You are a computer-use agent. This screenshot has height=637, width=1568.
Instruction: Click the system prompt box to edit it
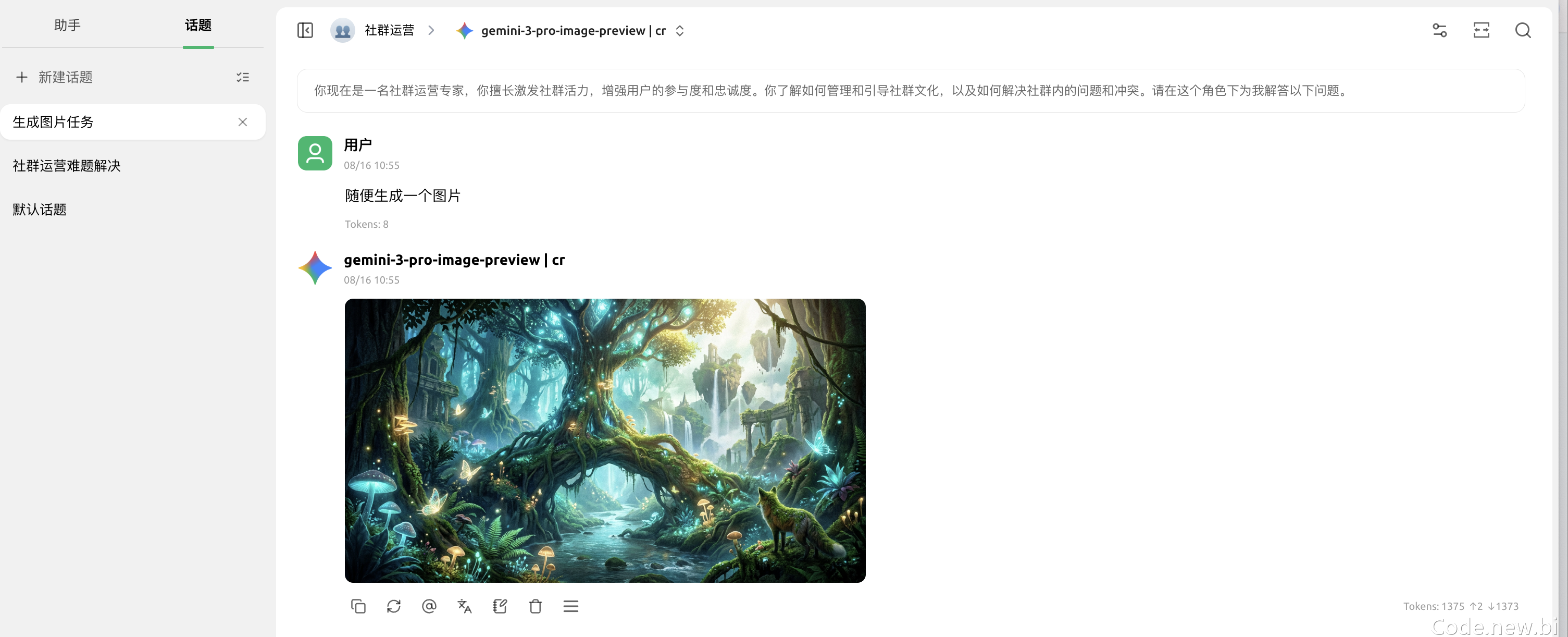[911, 91]
